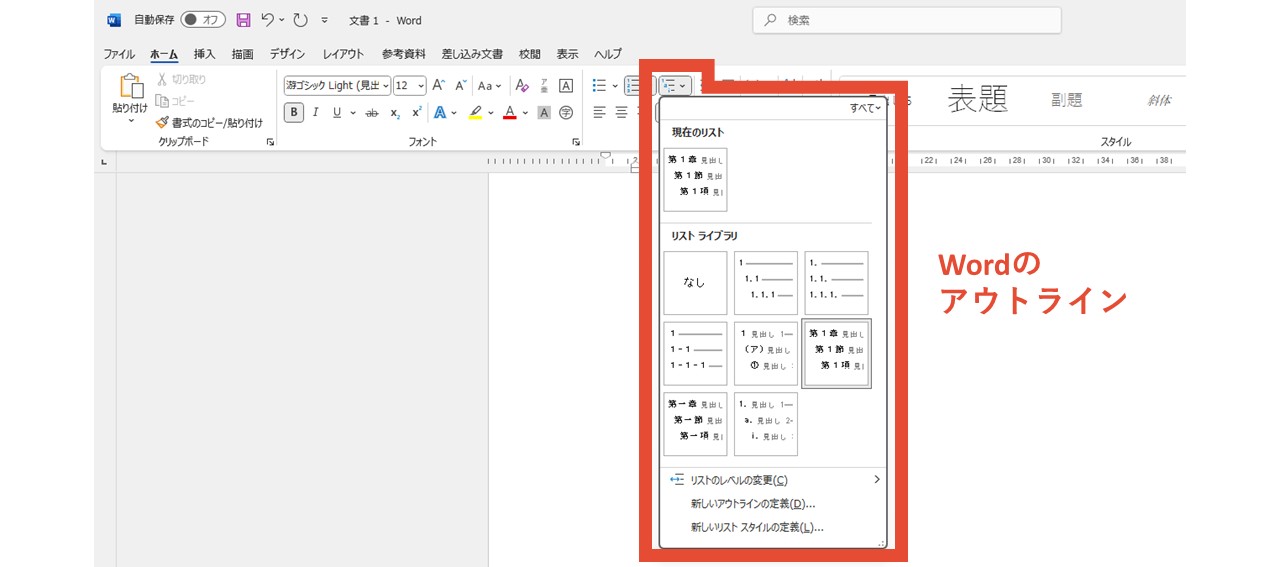1280x567 pixels.
Task: Open the font size 12 dropdown
Action: [x=422, y=86]
